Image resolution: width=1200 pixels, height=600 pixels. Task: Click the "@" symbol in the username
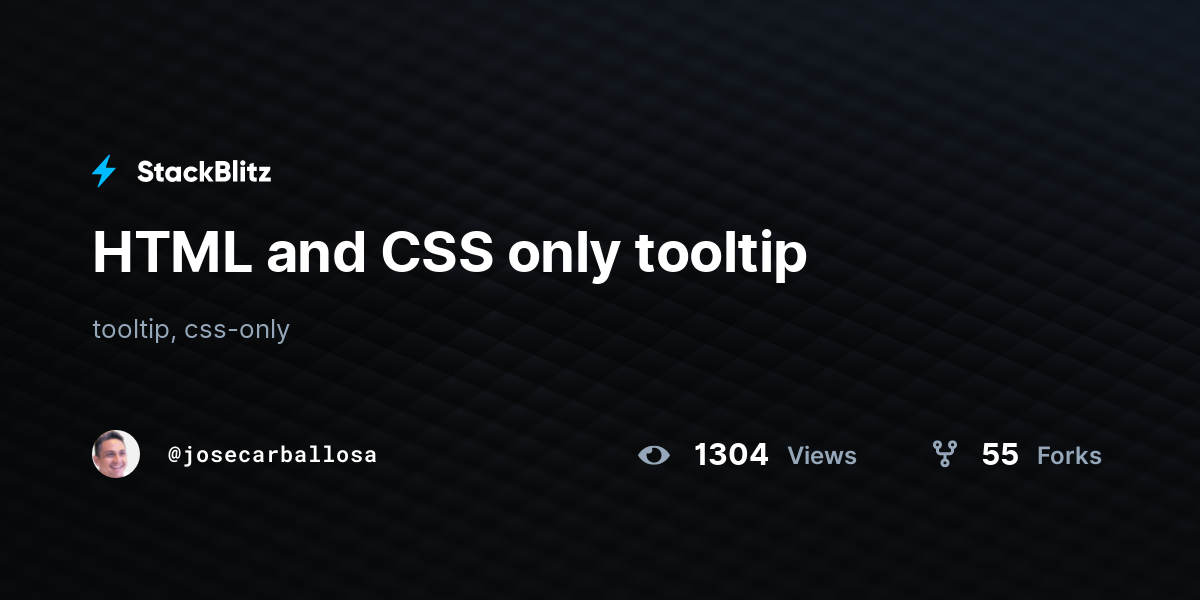coord(174,455)
